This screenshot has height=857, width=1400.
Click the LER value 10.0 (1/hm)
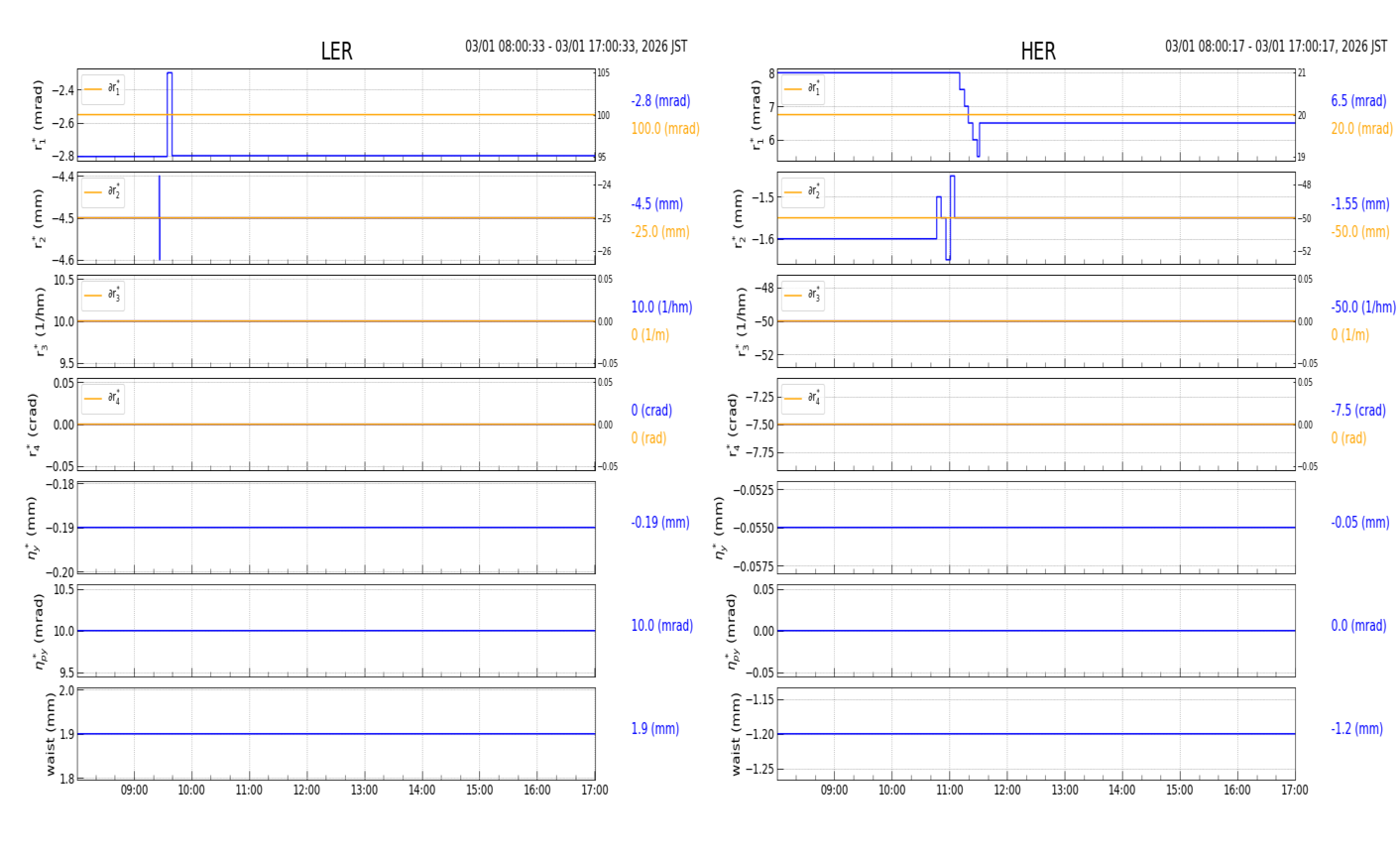(x=661, y=307)
